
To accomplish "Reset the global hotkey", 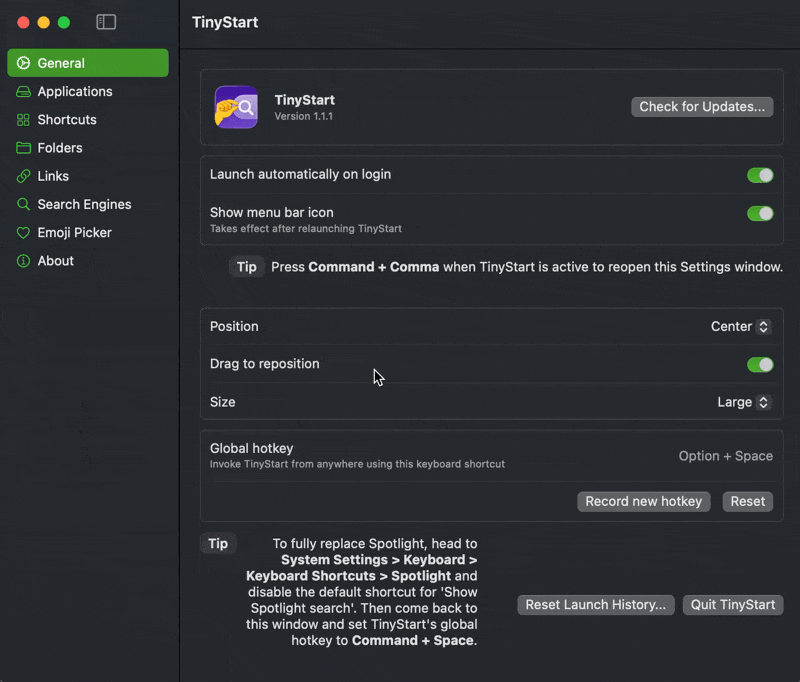I will (x=747, y=501).
